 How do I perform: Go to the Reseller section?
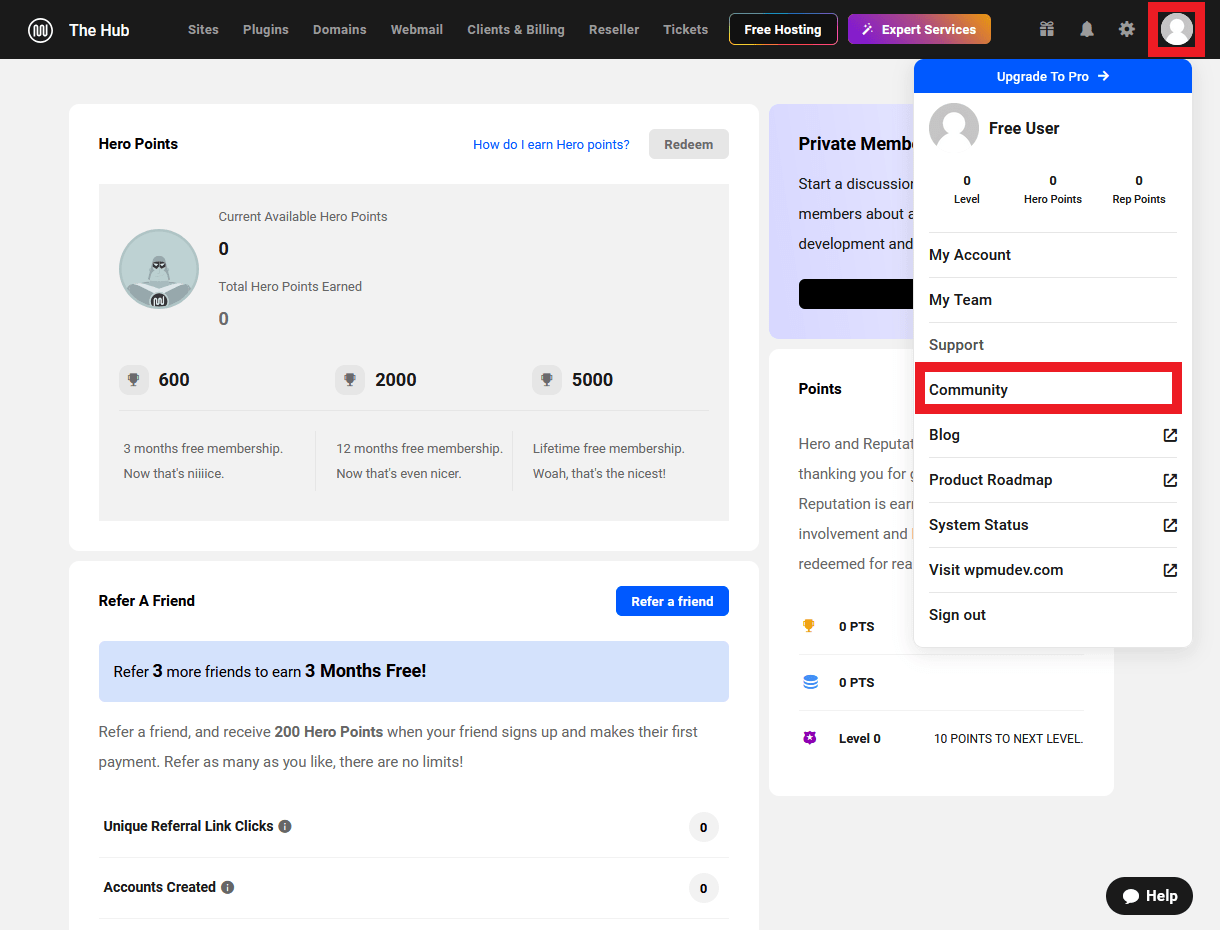614,29
